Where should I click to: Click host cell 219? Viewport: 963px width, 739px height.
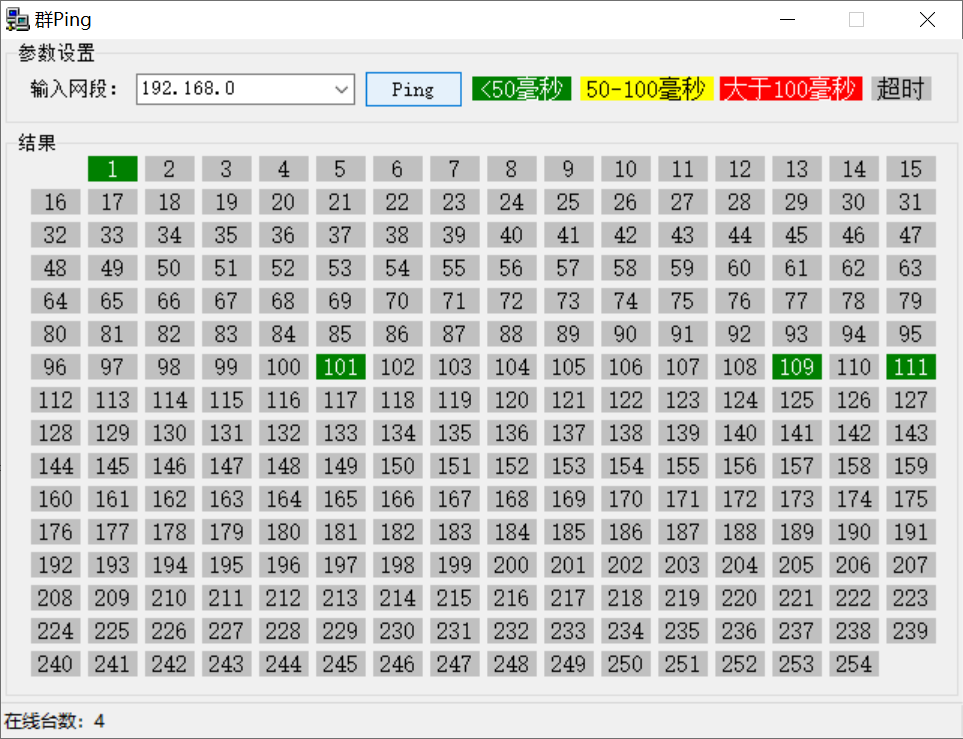tap(683, 598)
